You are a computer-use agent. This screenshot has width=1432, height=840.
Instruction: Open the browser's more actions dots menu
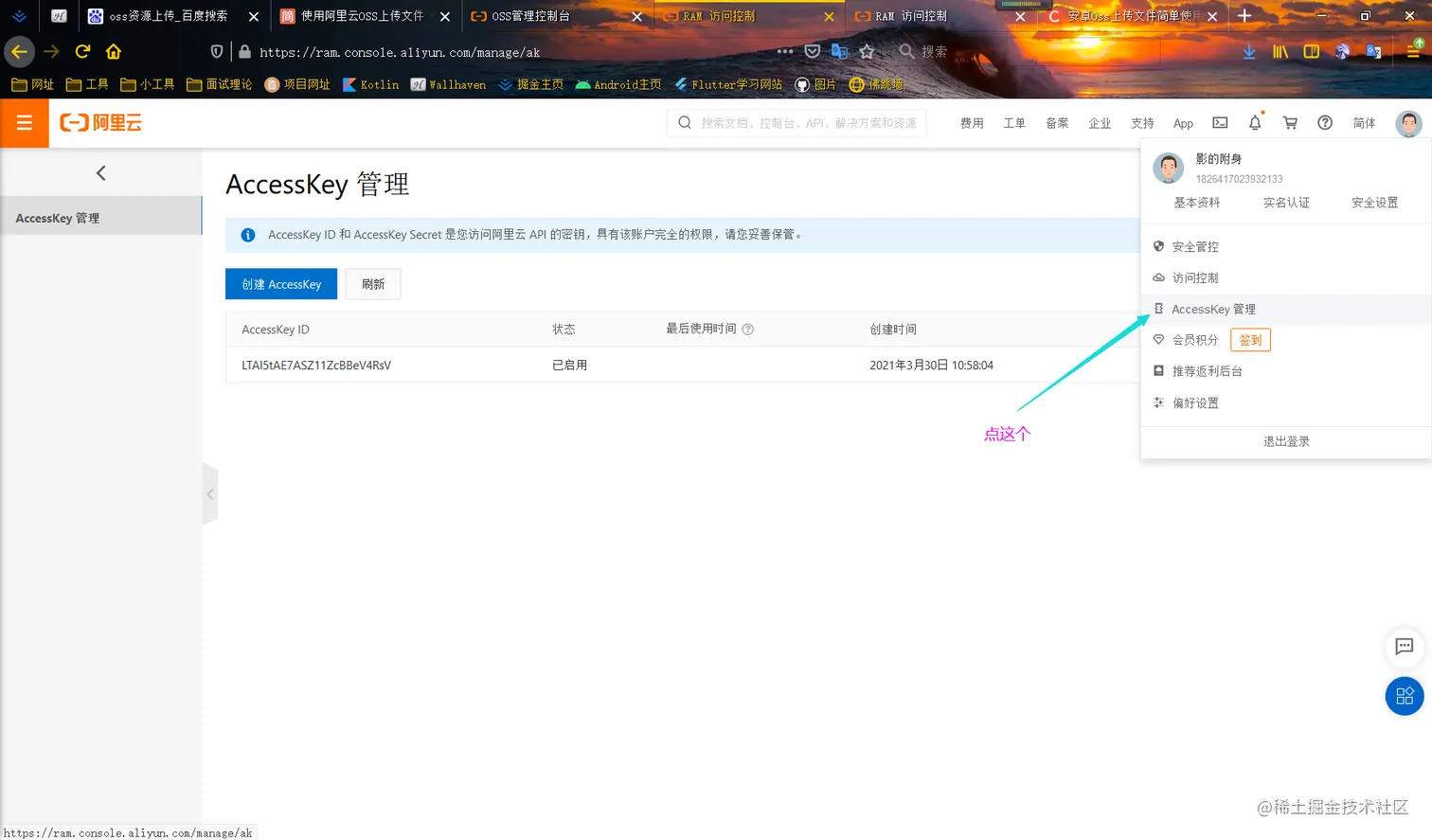784,52
